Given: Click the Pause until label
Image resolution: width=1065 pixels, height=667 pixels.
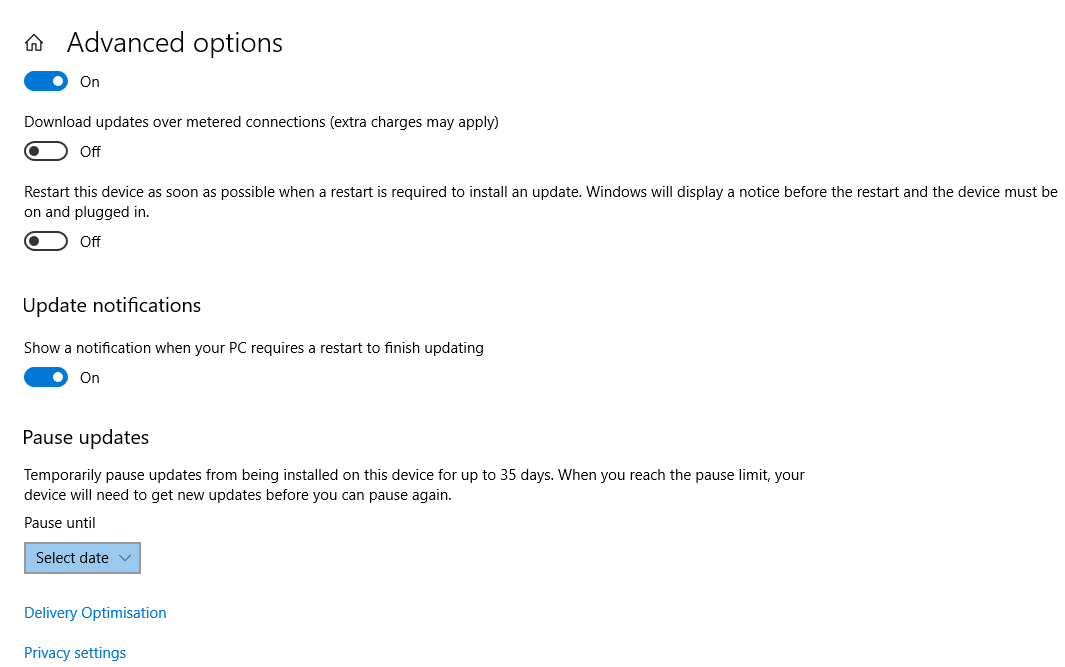Looking at the screenshot, I should (60, 523).
